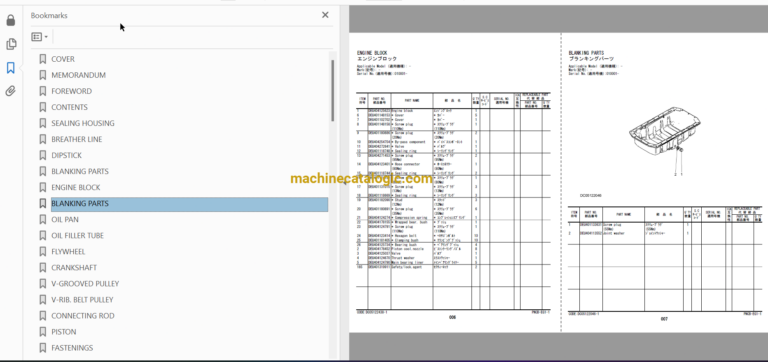Click the BLANKING PARTS heading on page 007
Screen dimensions: 768x362
click(586, 52)
